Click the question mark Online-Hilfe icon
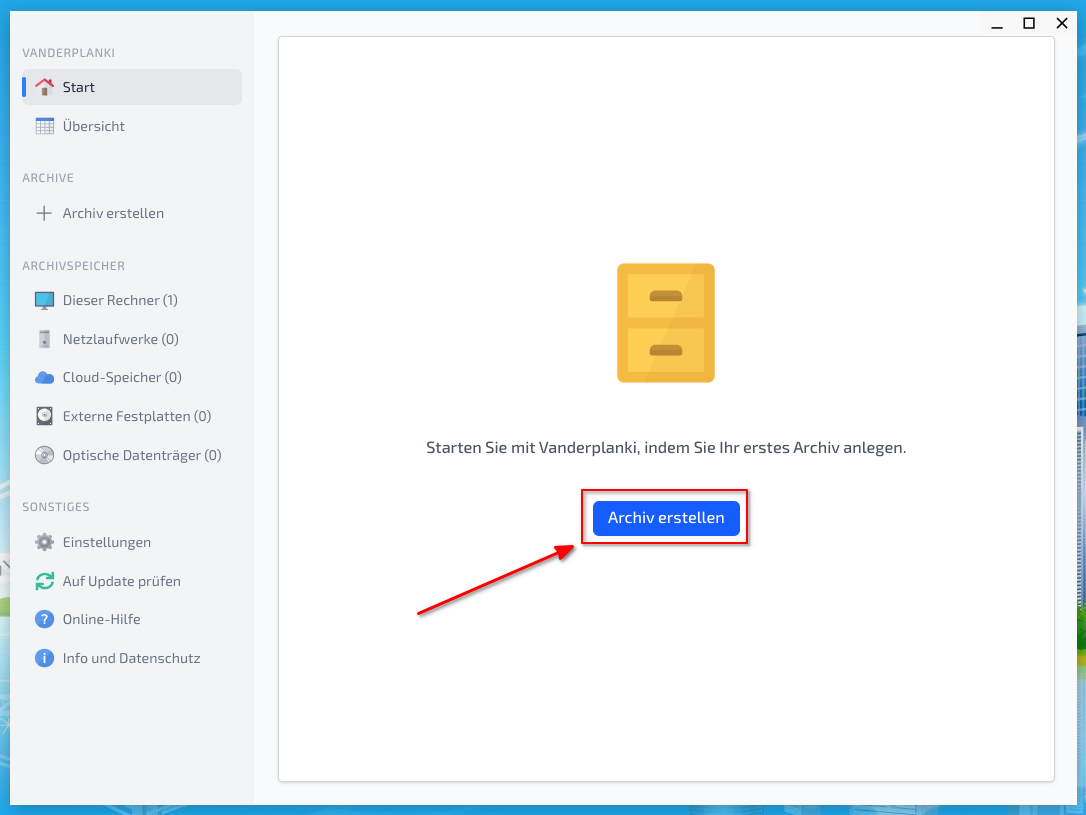The width and height of the screenshot is (1086, 815). [44, 619]
